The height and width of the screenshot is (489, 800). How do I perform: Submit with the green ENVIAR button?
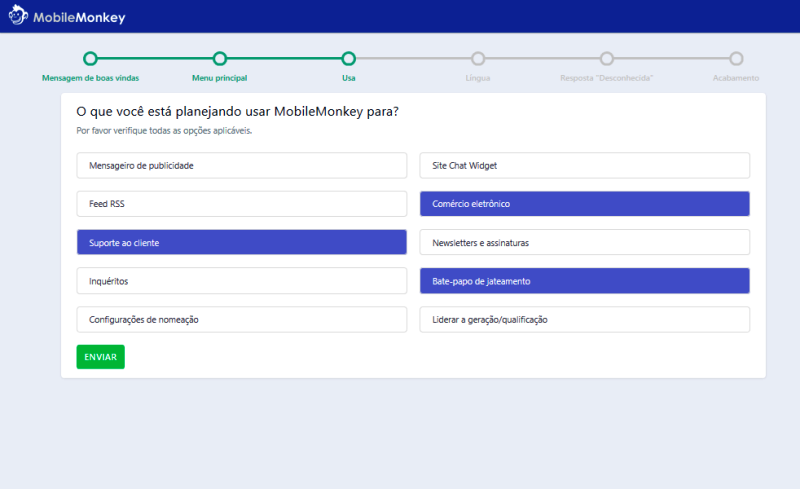(101, 357)
